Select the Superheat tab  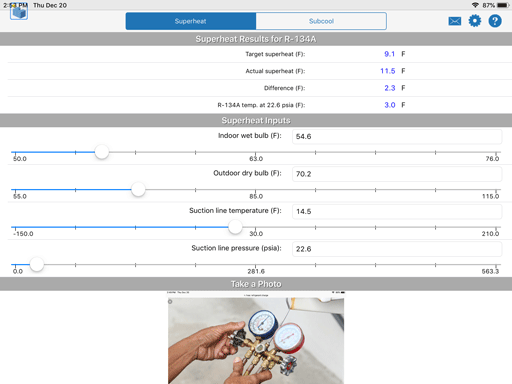[x=191, y=21]
